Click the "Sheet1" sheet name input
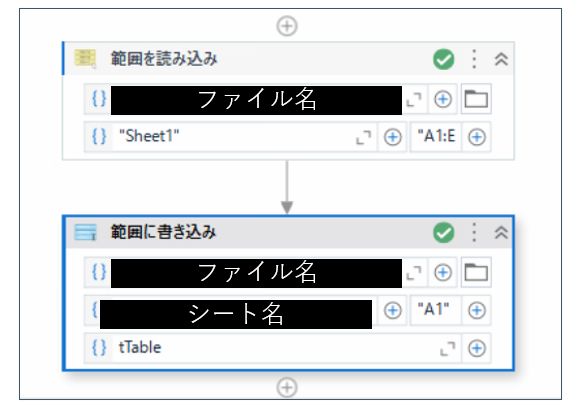Viewport: 581px width, 405px height. (x=232, y=137)
